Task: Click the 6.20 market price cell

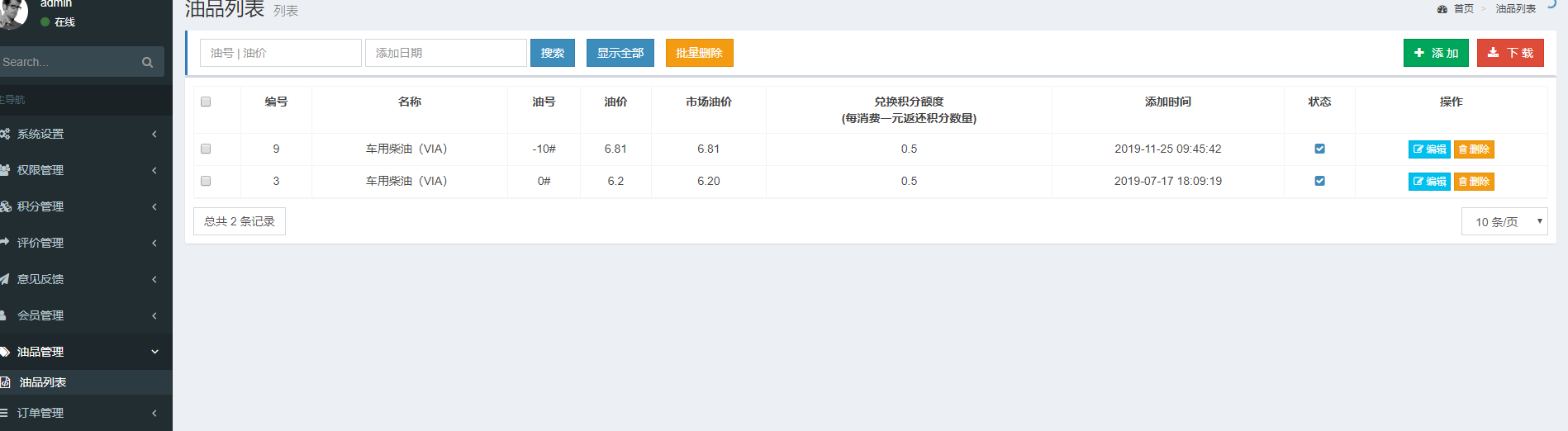Action: [709, 181]
